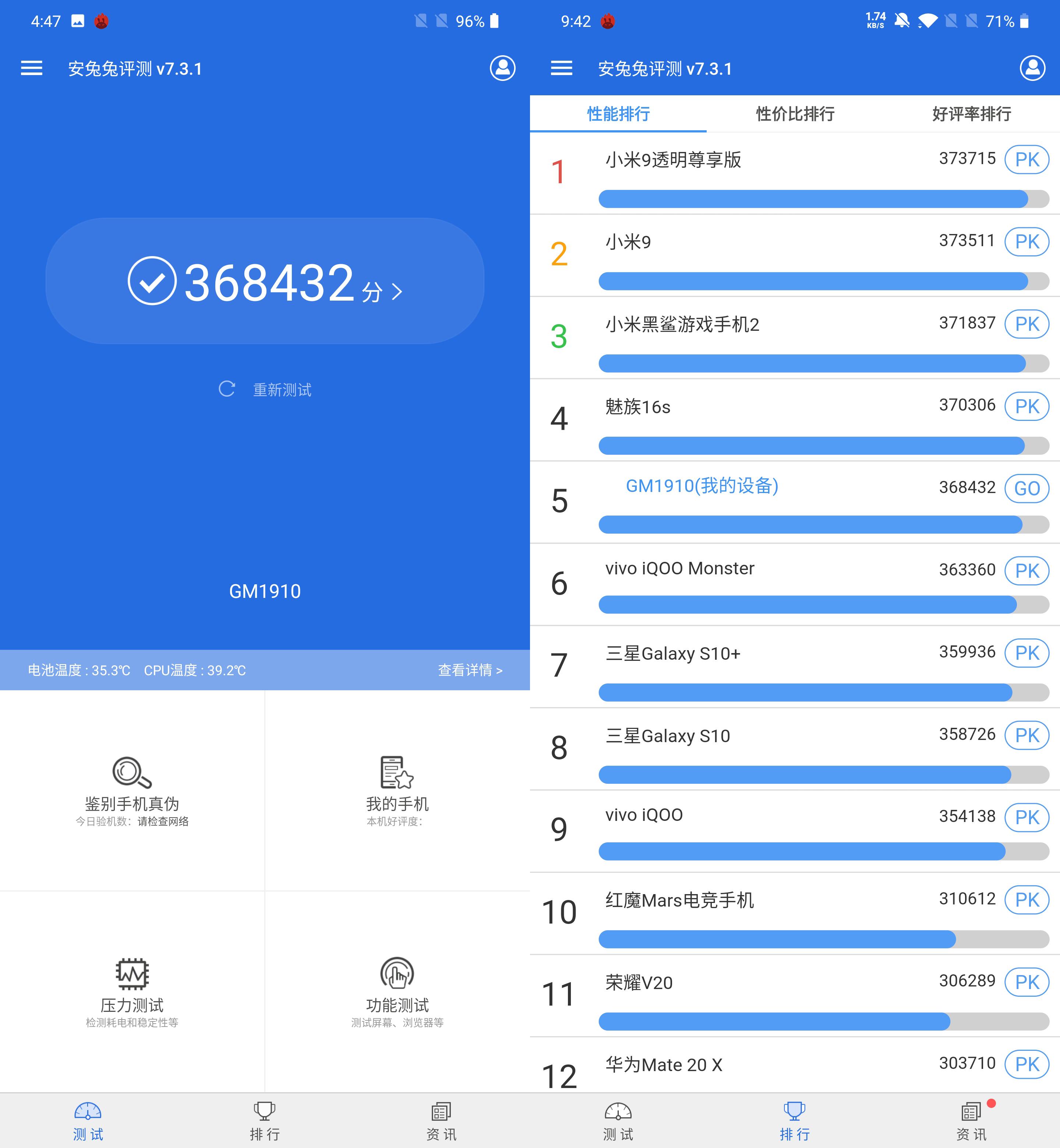Tap rank number 3 in ranking list
Image resolution: width=1060 pixels, height=1148 pixels.
click(x=559, y=337)
